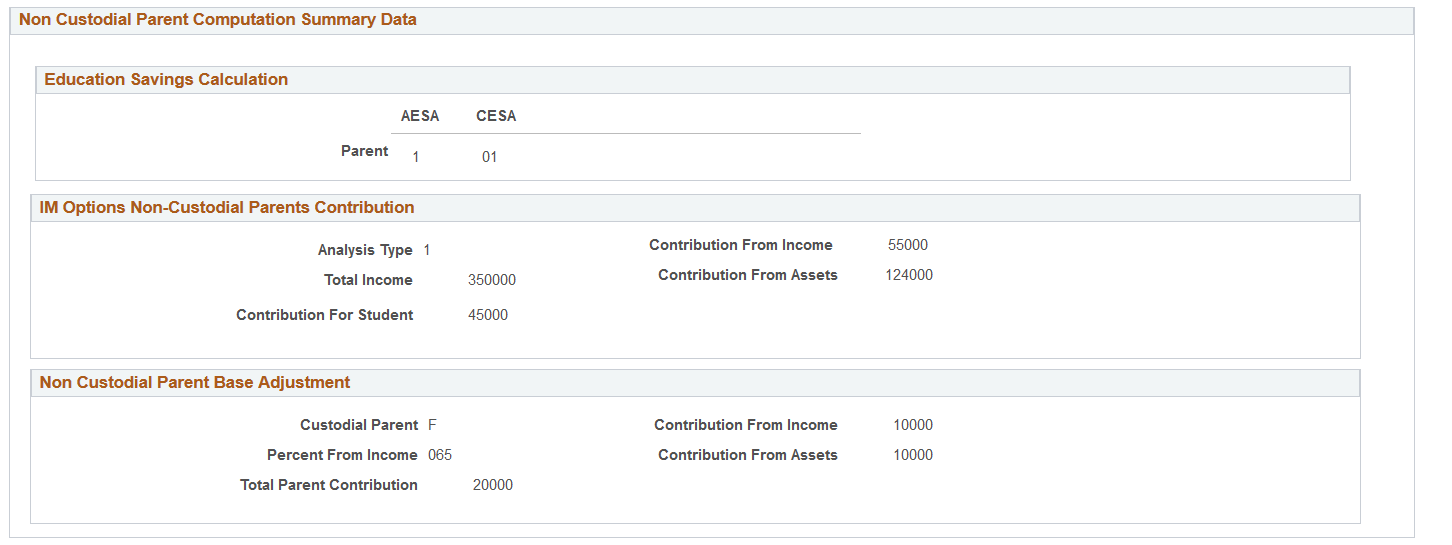Click the Parent row label
The width and height of the screenshot is (1452, 545).
(x=364, y=151)
